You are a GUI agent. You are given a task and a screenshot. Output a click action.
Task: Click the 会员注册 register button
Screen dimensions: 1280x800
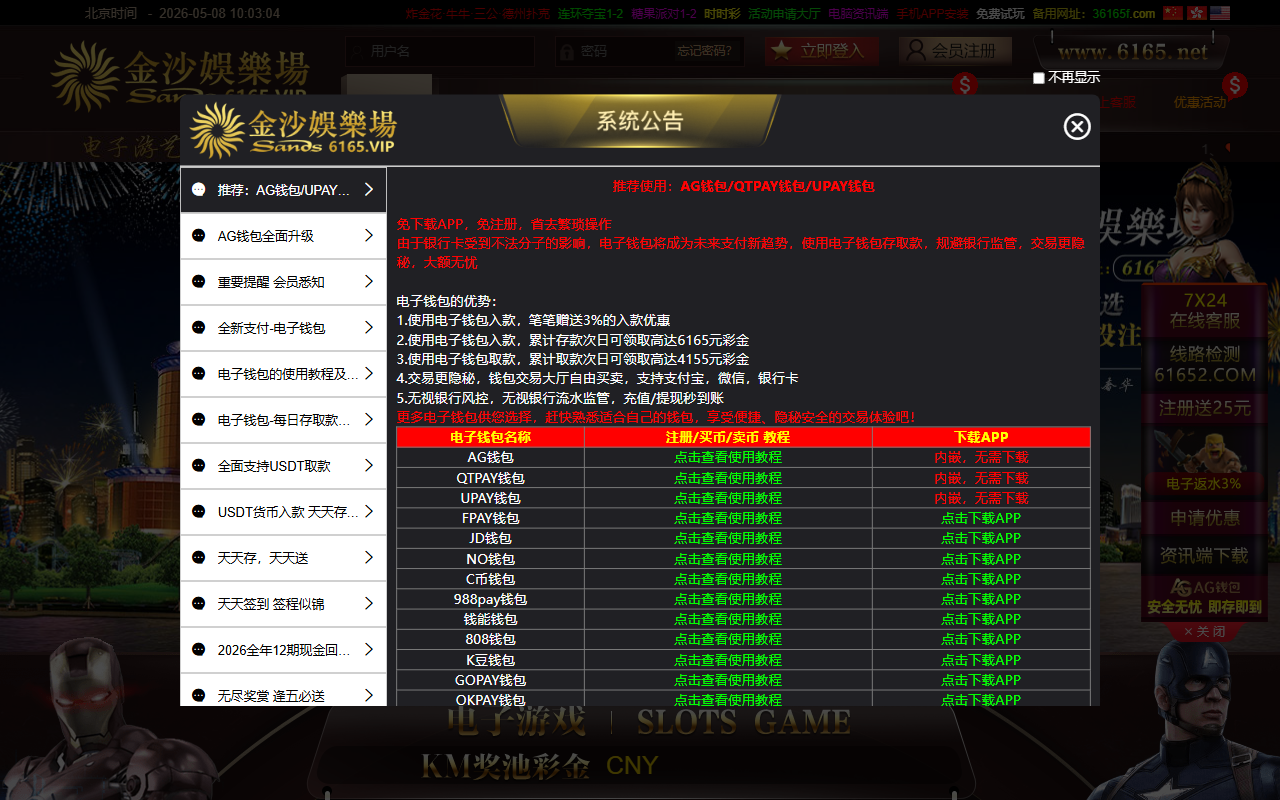[x=955, y=50]
